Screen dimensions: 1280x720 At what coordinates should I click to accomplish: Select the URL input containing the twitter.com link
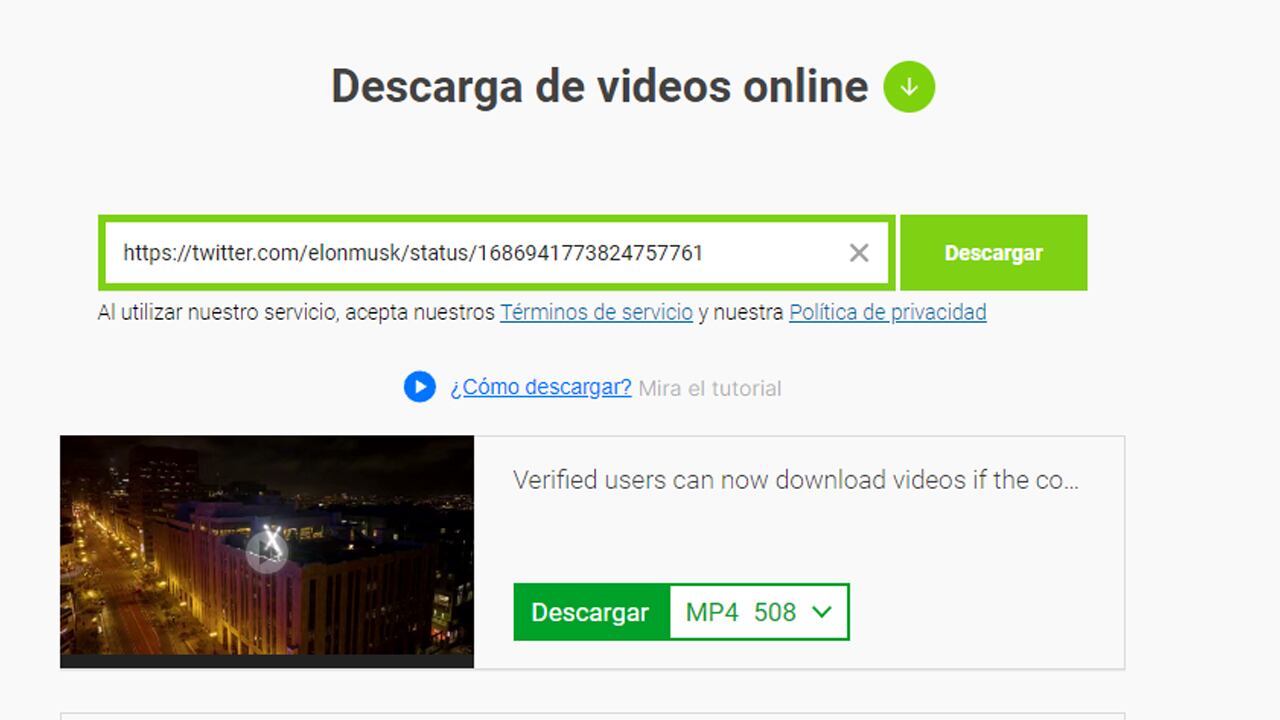coord(450,253)
